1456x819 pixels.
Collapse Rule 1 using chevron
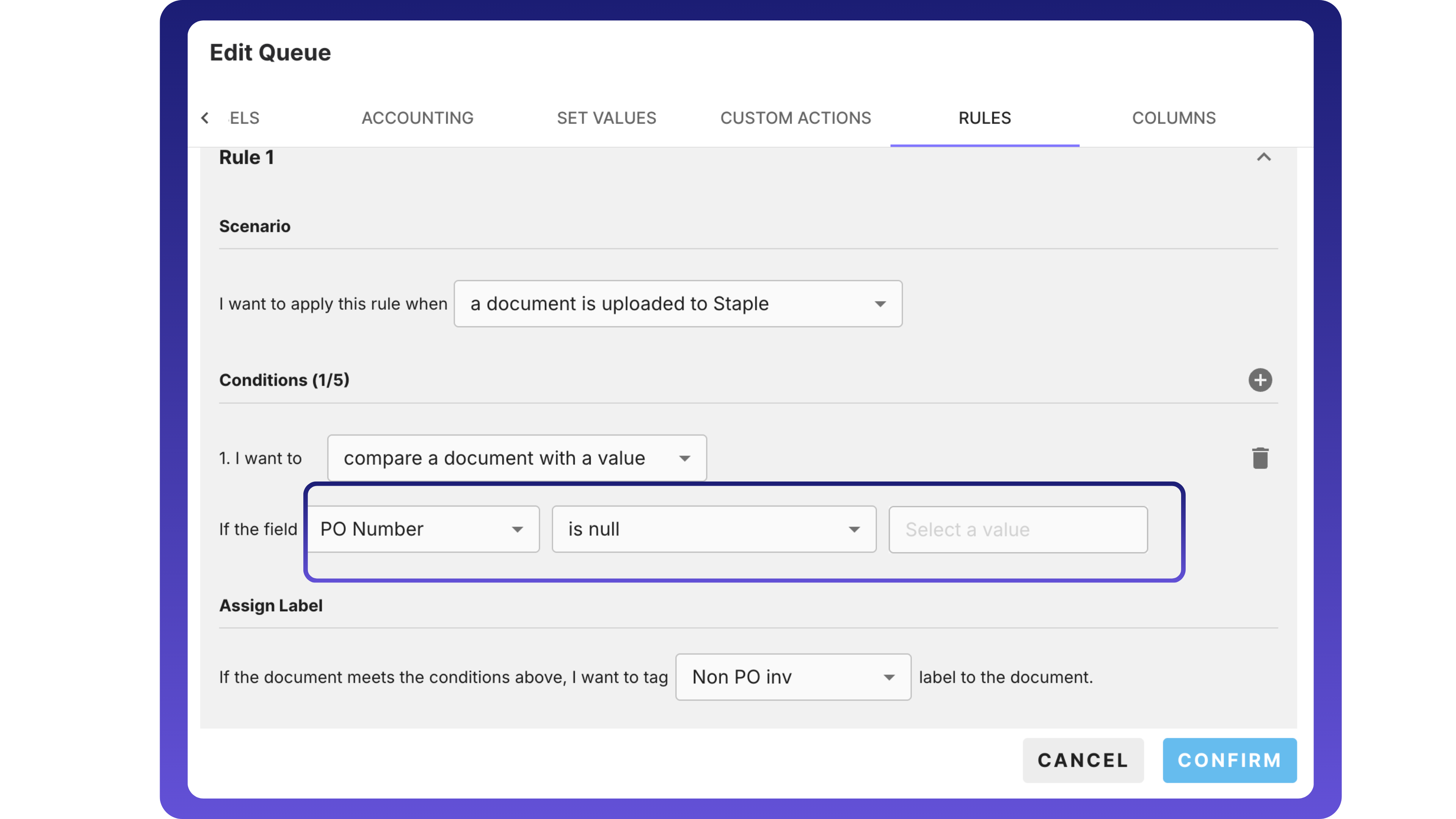point(1263,157)
